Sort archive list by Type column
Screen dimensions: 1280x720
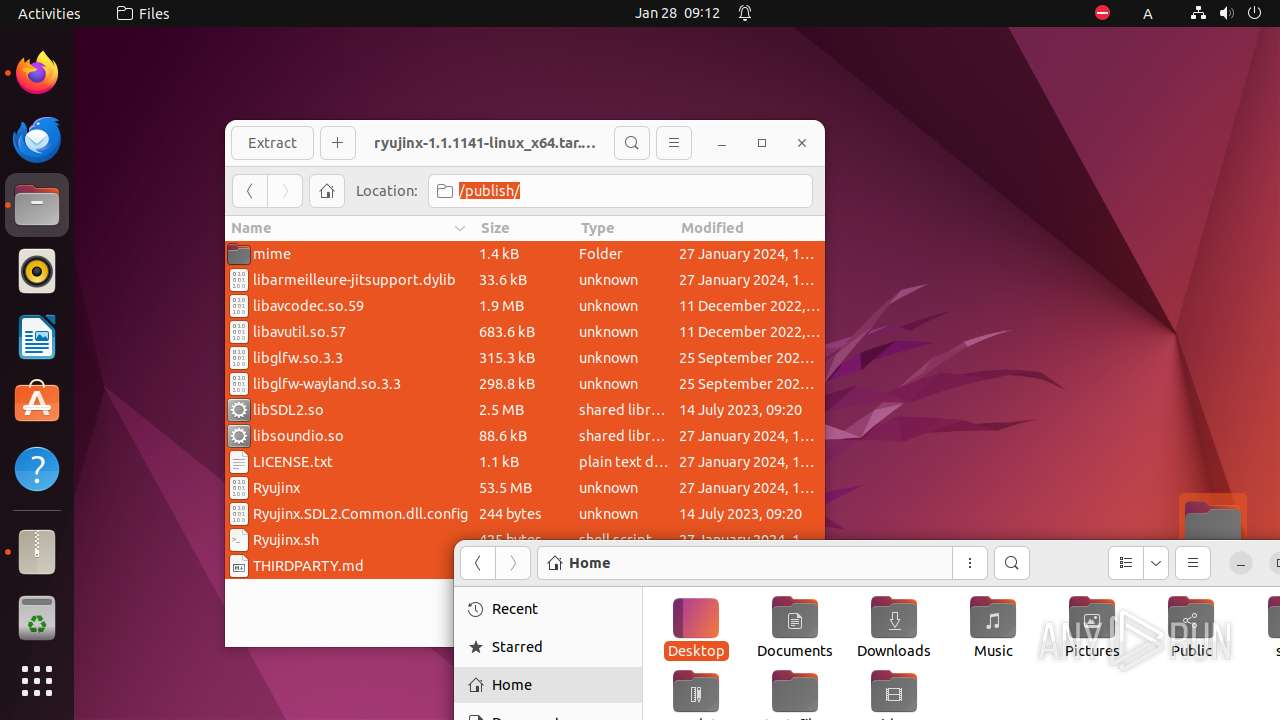[624, 228]
